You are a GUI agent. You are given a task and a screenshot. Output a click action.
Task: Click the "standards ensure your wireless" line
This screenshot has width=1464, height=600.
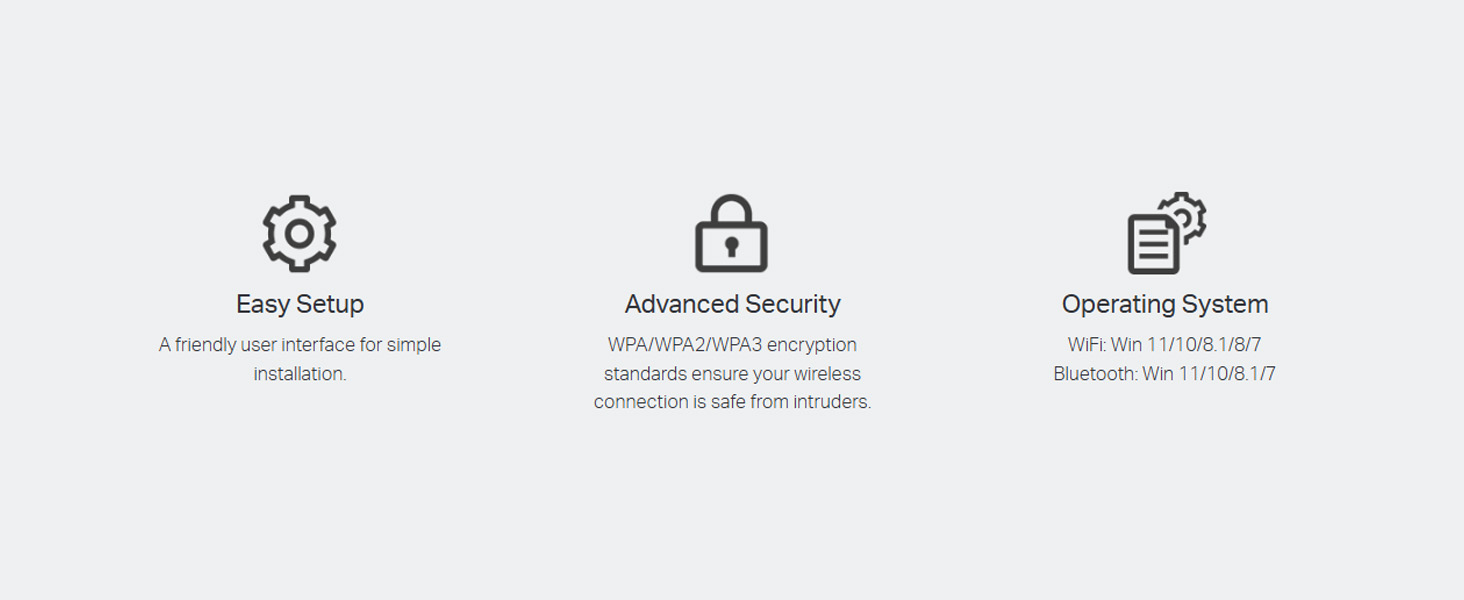(732, 374)
